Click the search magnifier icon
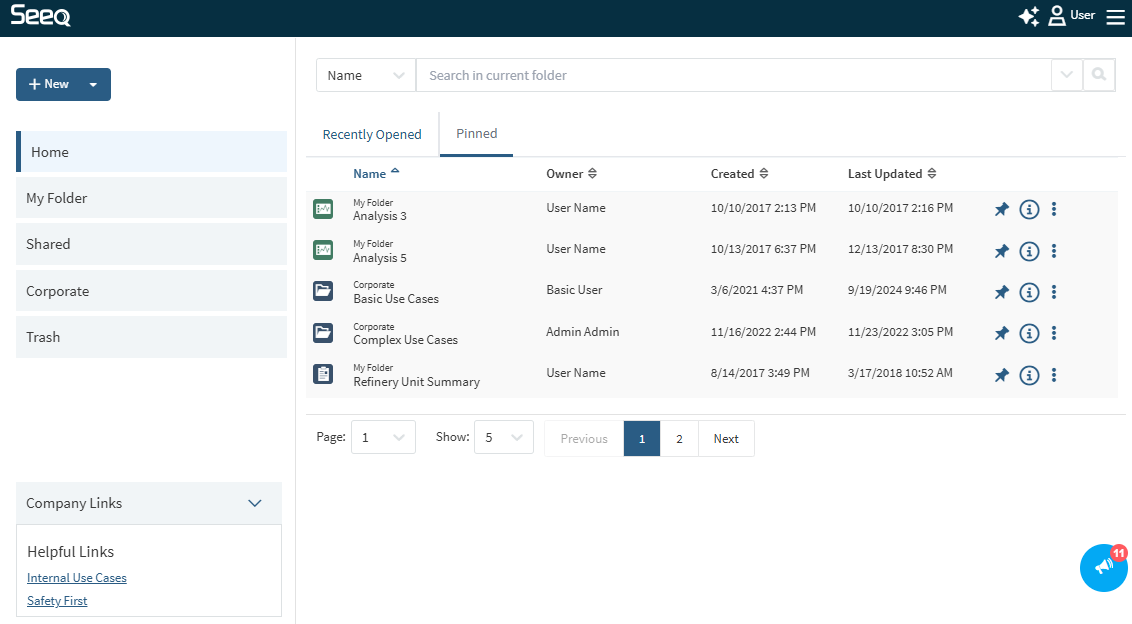Viewport: 1132px width, 624px height. click(x=1099, y=75)
